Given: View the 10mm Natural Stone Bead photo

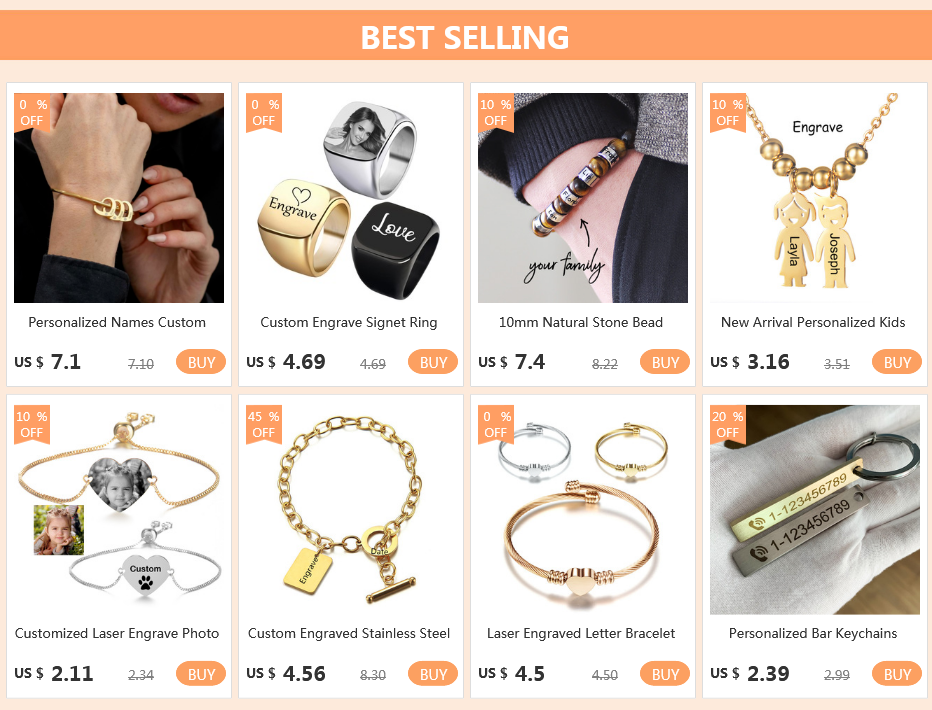Looking at the screenshot, I should point(582,198).
